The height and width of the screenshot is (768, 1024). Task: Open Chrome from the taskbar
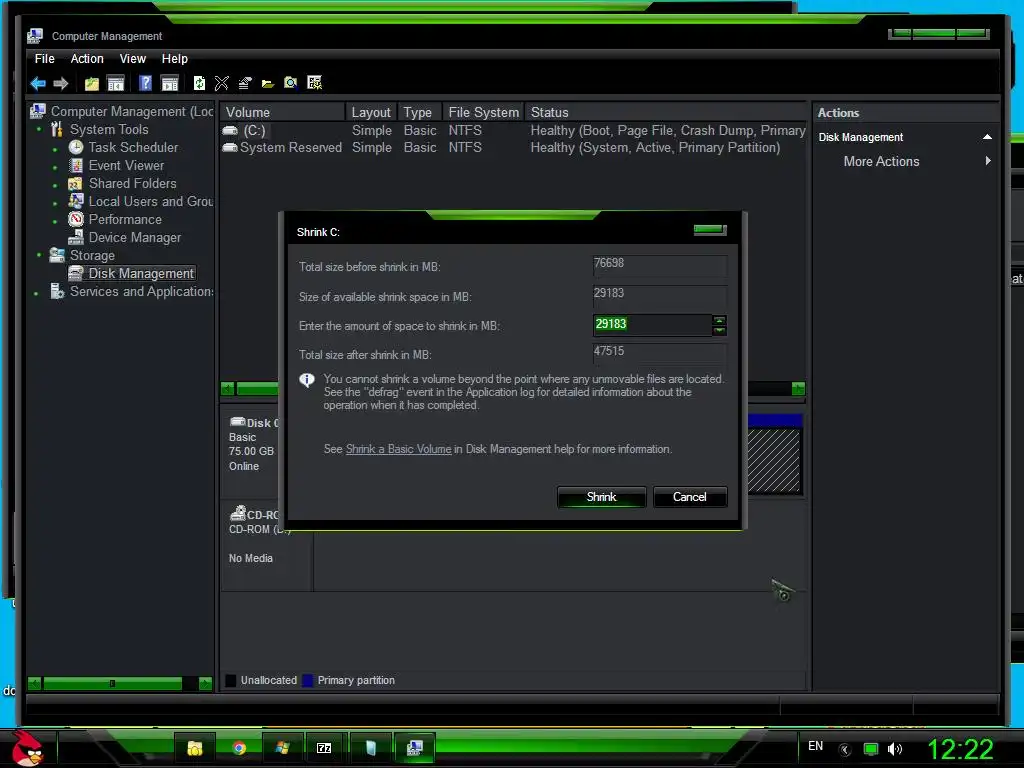point(239,748)
